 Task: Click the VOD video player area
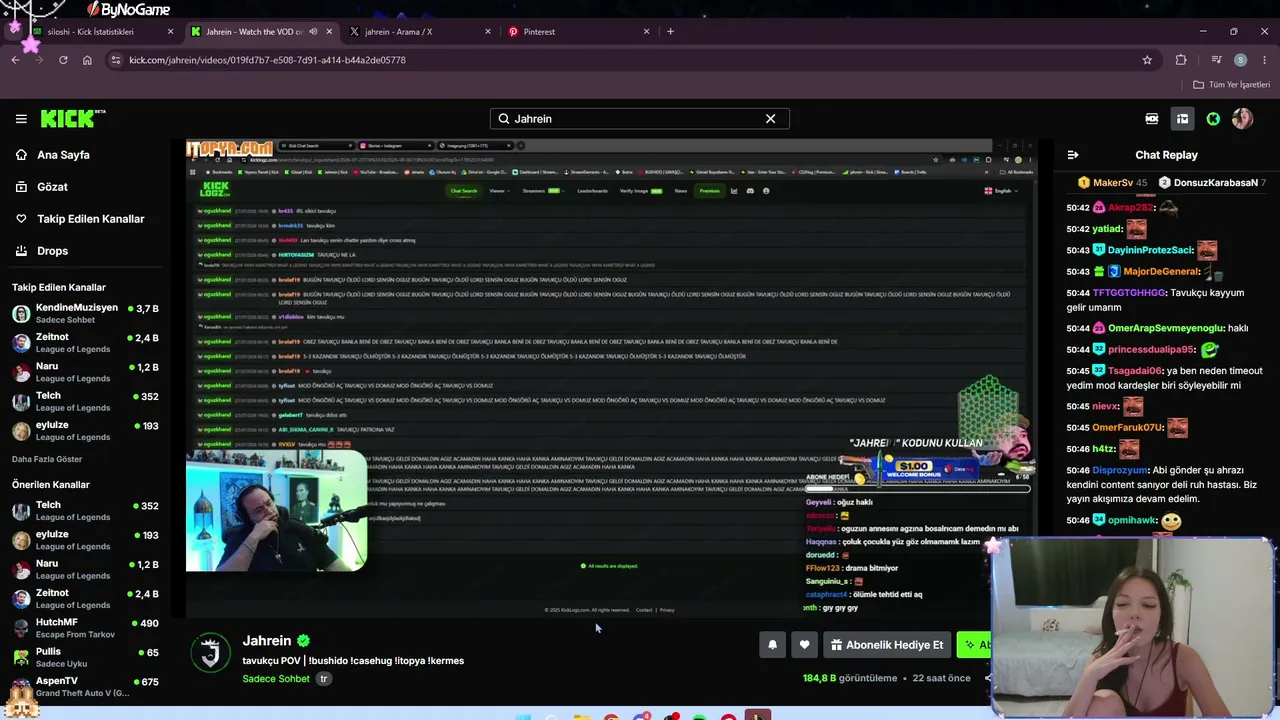(612, 378)
